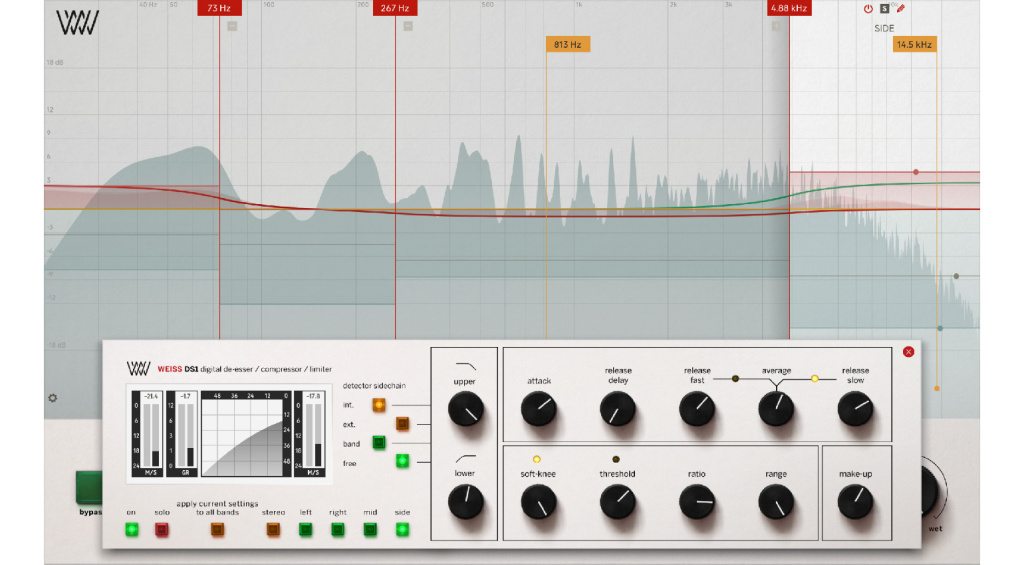Screen dimensions: 1024x565
Task: Click the 'range' knob
Action: (x=776, y=502)
